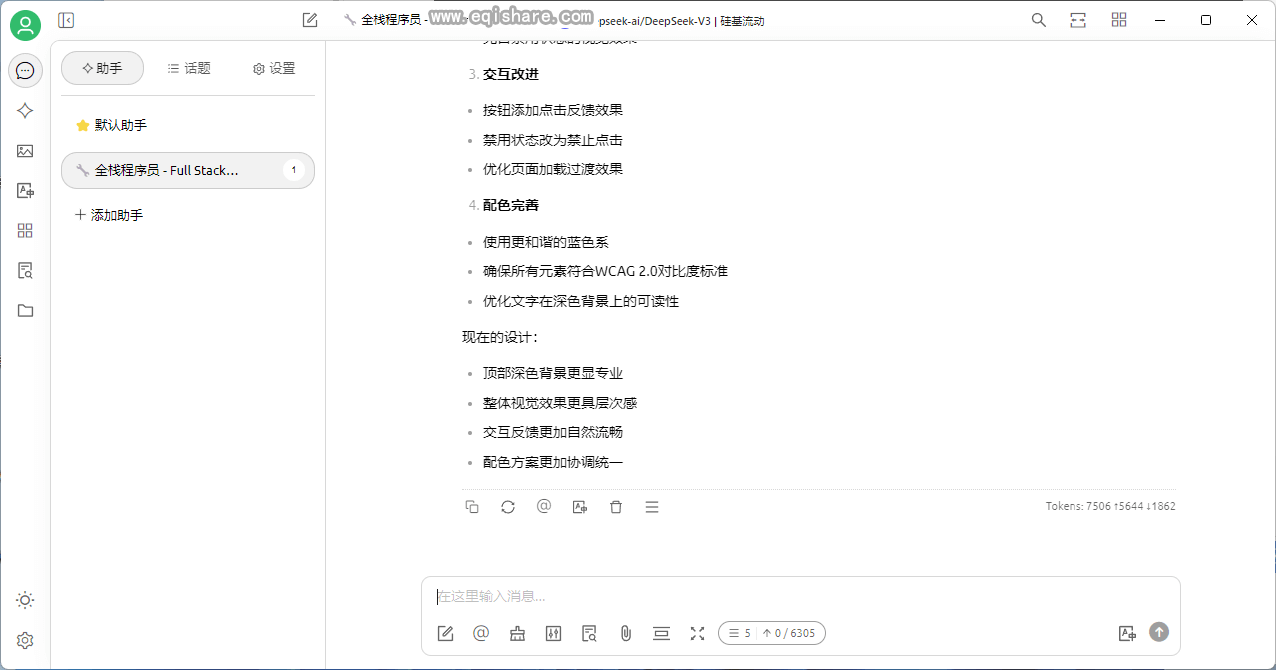Switch to the 设置 settings tab
Screen dimensions: 1276x670
272,68
